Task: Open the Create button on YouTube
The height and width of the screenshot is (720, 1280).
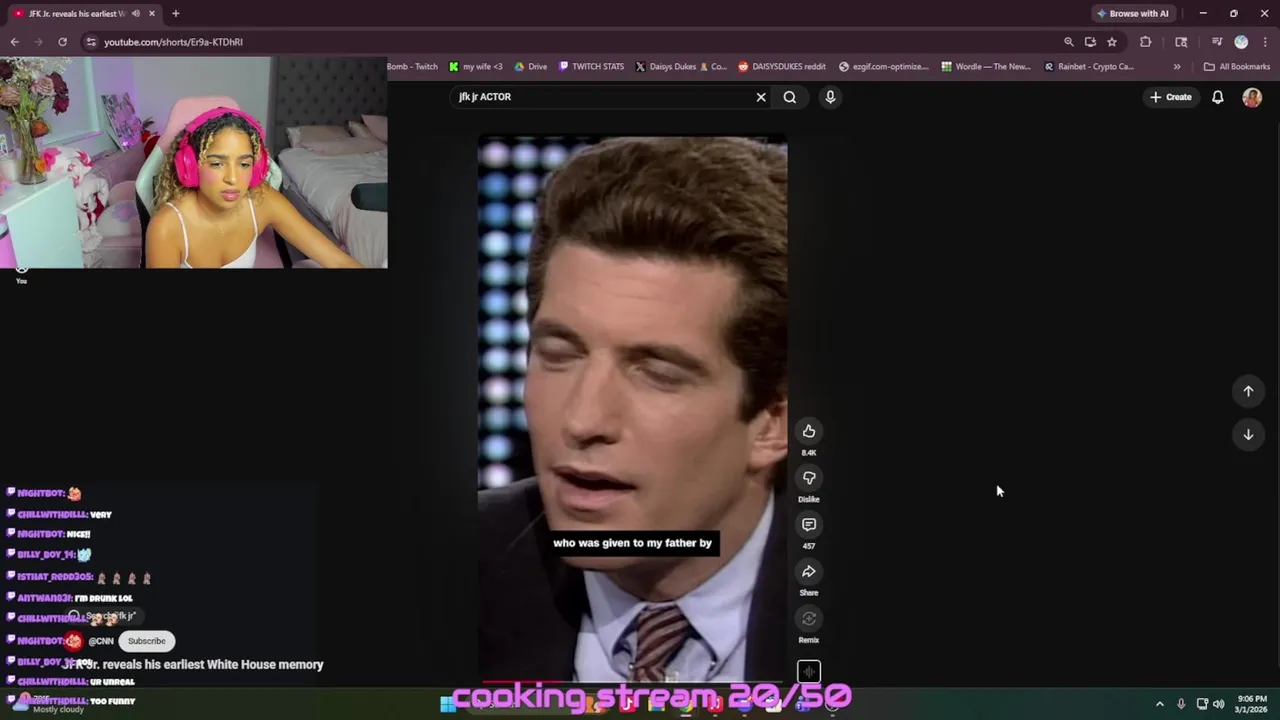Action: pos(1171,97)
